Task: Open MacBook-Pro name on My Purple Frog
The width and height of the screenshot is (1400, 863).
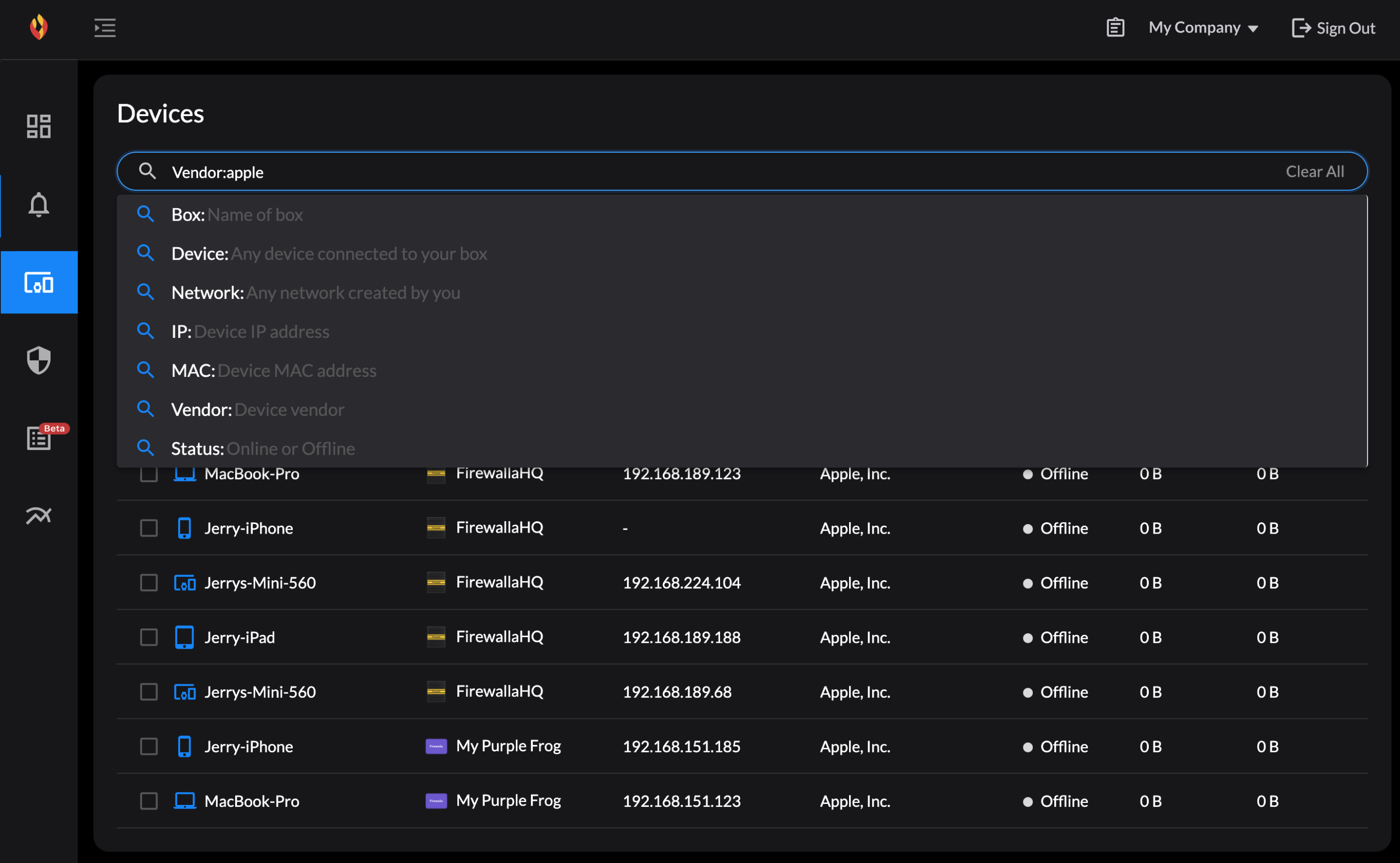Action: click(252, 801)
